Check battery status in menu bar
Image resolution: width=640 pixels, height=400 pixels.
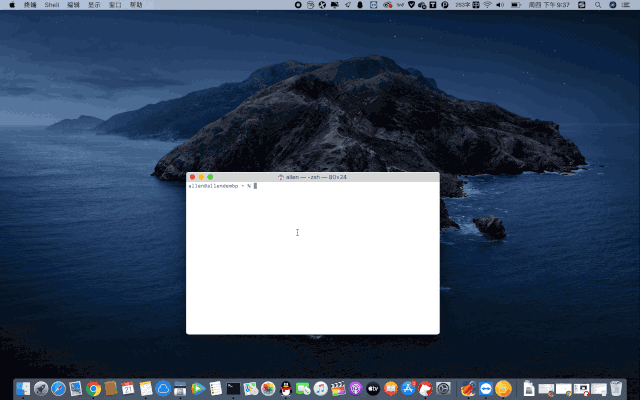516,5
